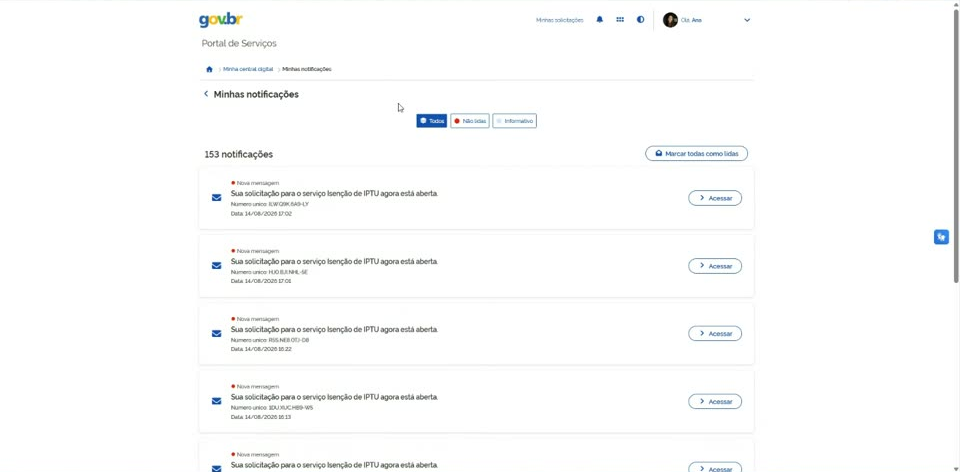Click Marcar todas como lidas button

(x=696, y=154)
